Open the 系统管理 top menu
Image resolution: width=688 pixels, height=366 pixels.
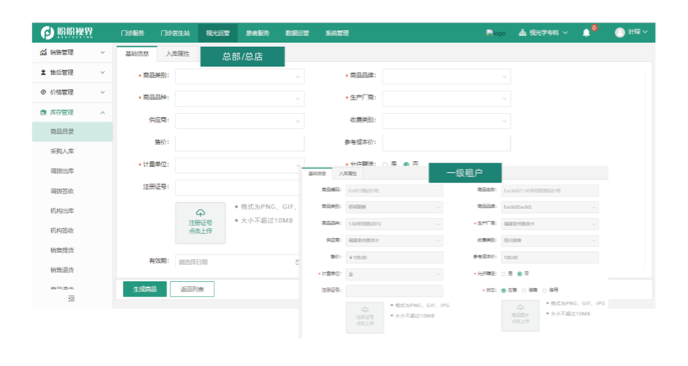coord(337,33)
